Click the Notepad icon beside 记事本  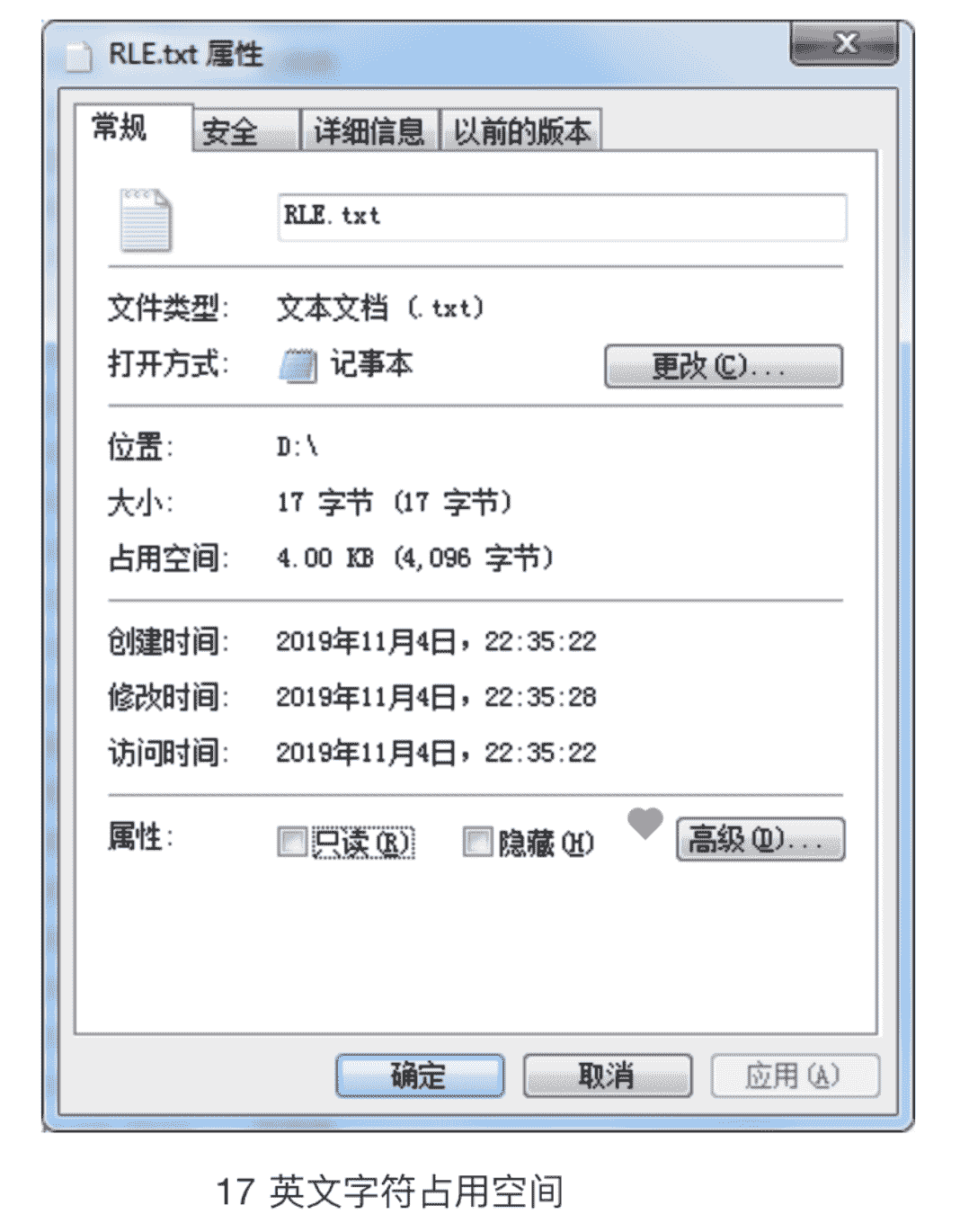298,365
